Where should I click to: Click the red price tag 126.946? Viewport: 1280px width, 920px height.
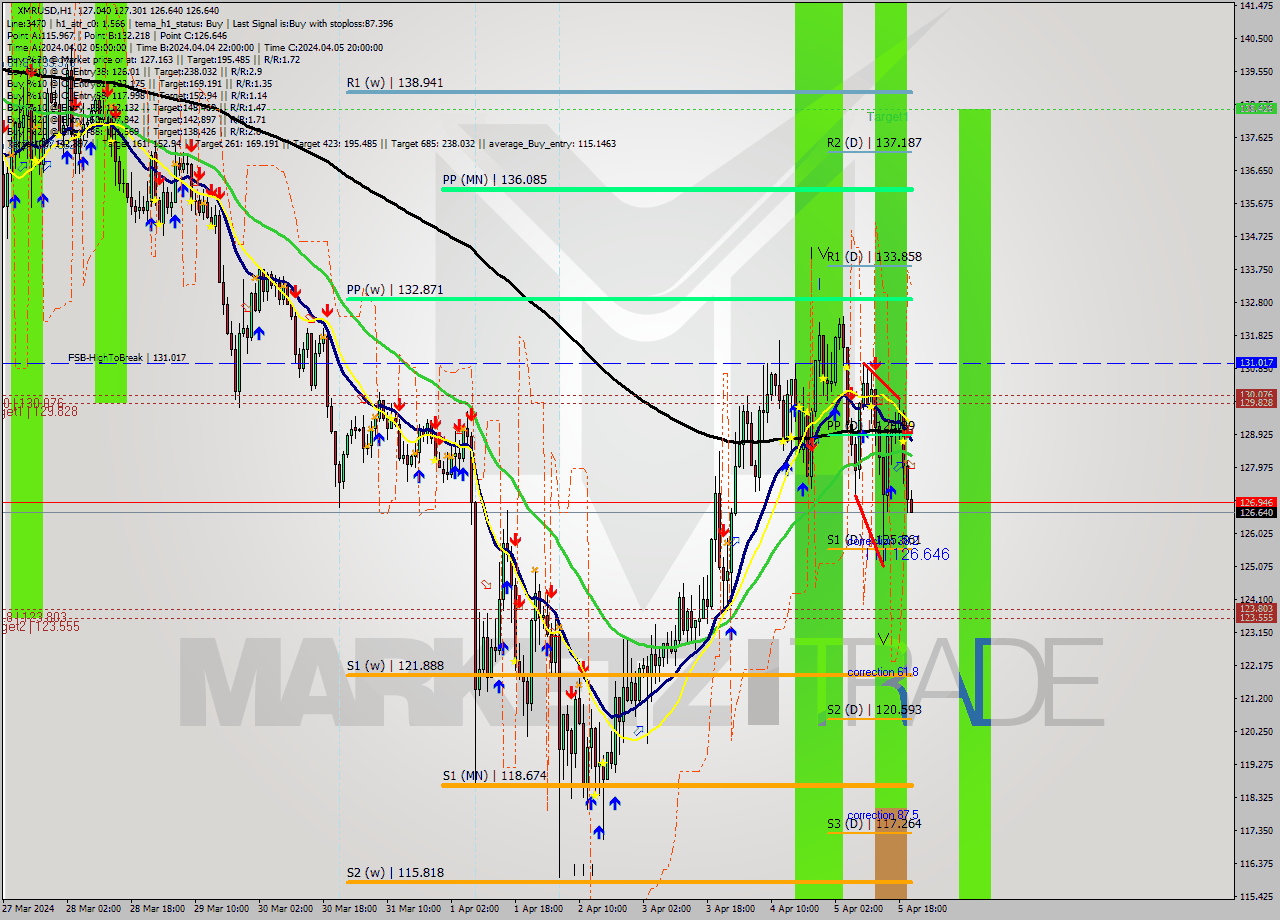[x=1256, y=502]
